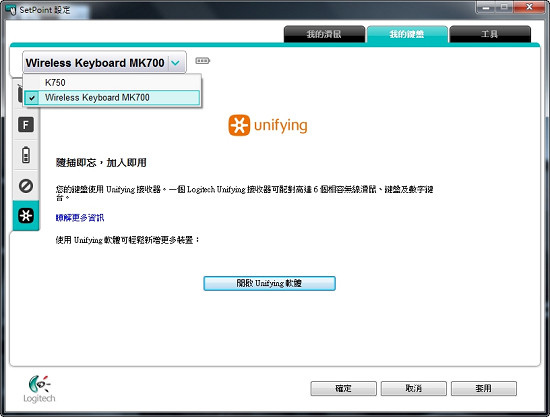
Task: Click the 隨插即忘，加入即用 heading
Action: (101, 163)
